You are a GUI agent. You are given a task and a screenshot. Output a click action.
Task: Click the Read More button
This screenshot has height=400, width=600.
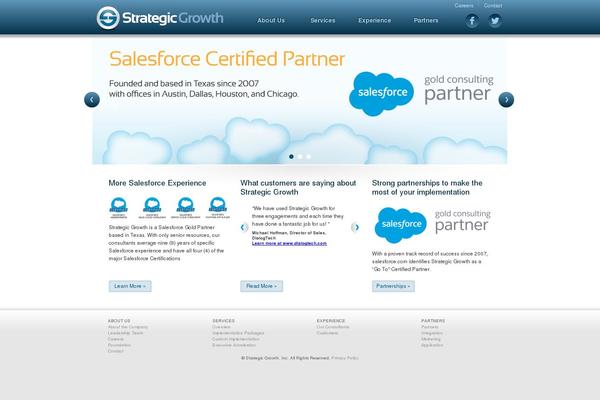tap(262, 286)
